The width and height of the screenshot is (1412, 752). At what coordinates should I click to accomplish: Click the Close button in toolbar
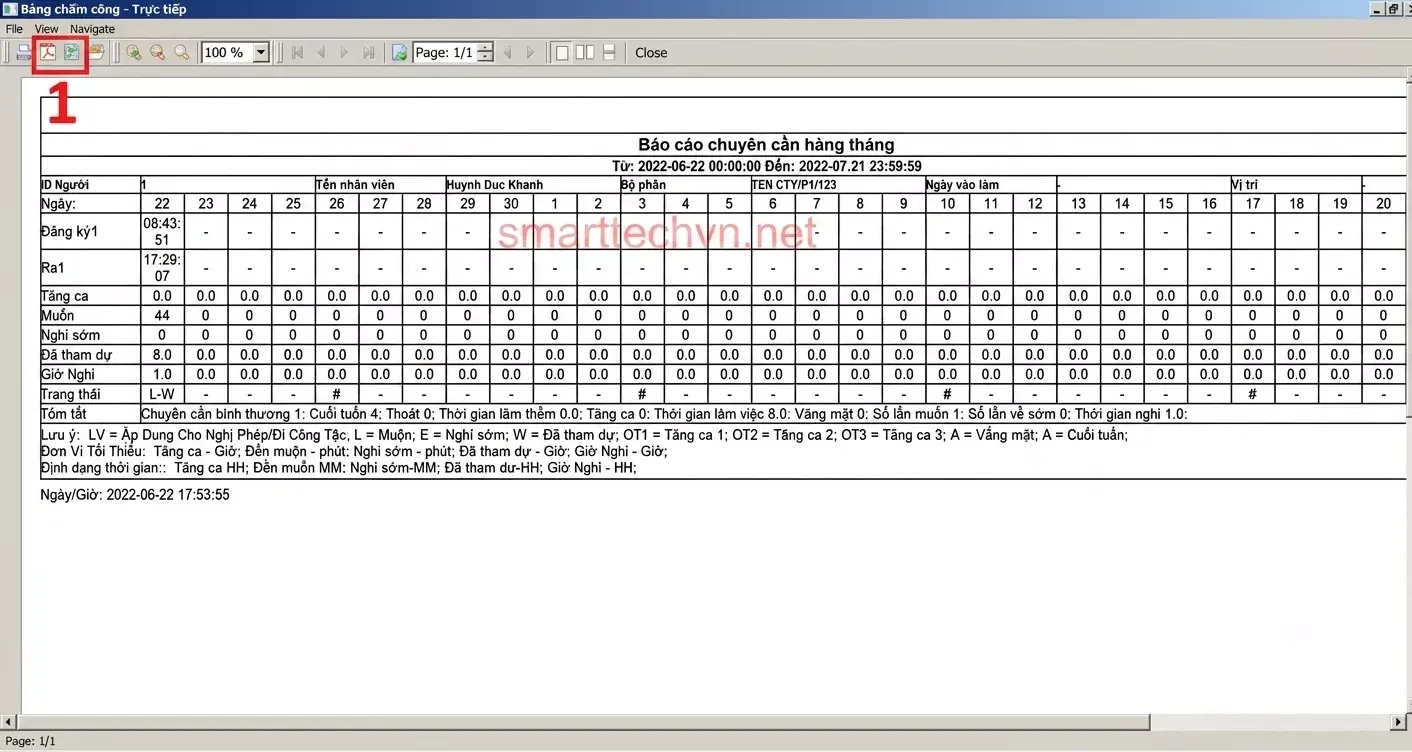(651, 53)
